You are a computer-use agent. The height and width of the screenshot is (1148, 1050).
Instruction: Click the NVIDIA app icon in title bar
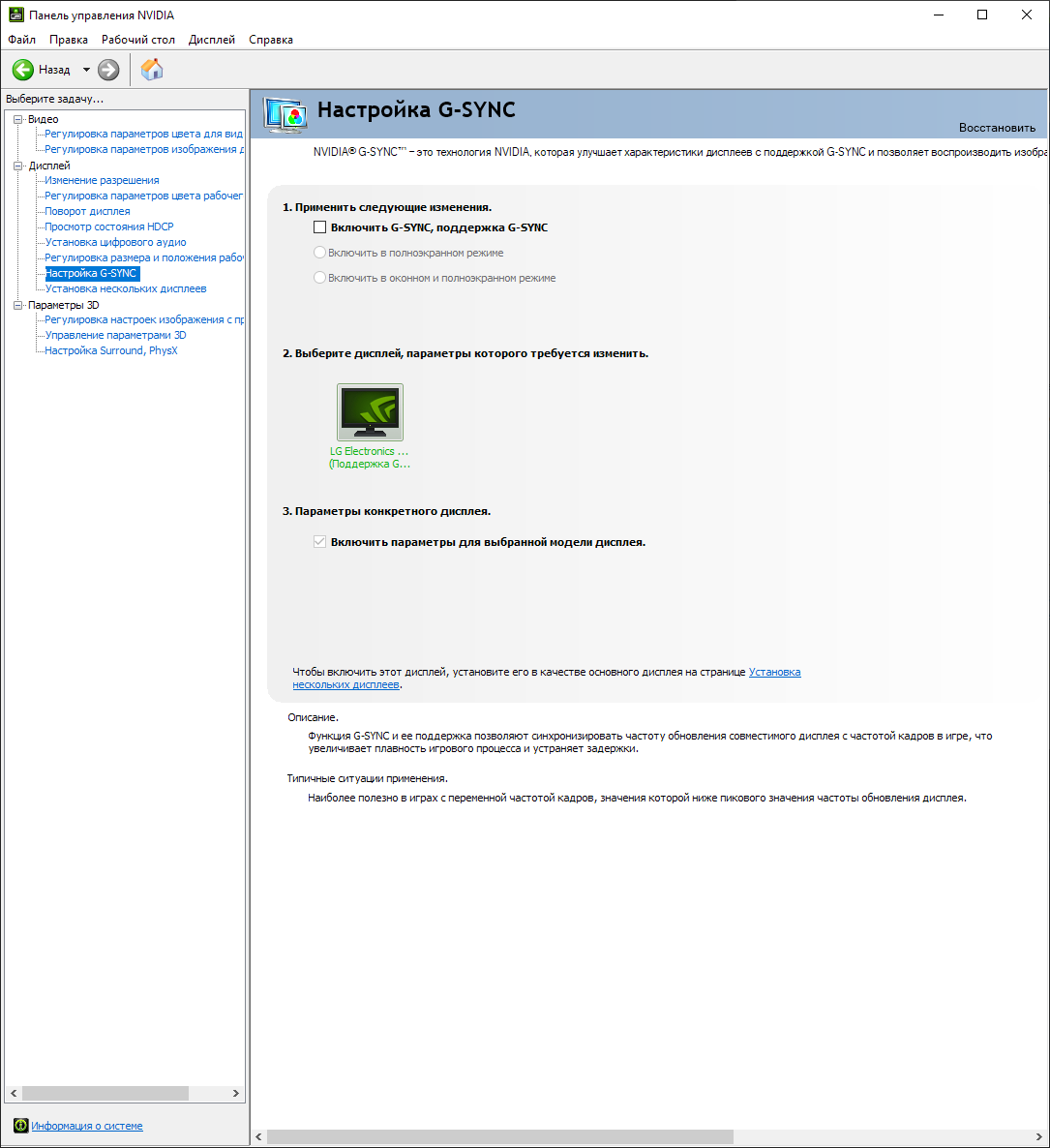click(x=16, y=15)
